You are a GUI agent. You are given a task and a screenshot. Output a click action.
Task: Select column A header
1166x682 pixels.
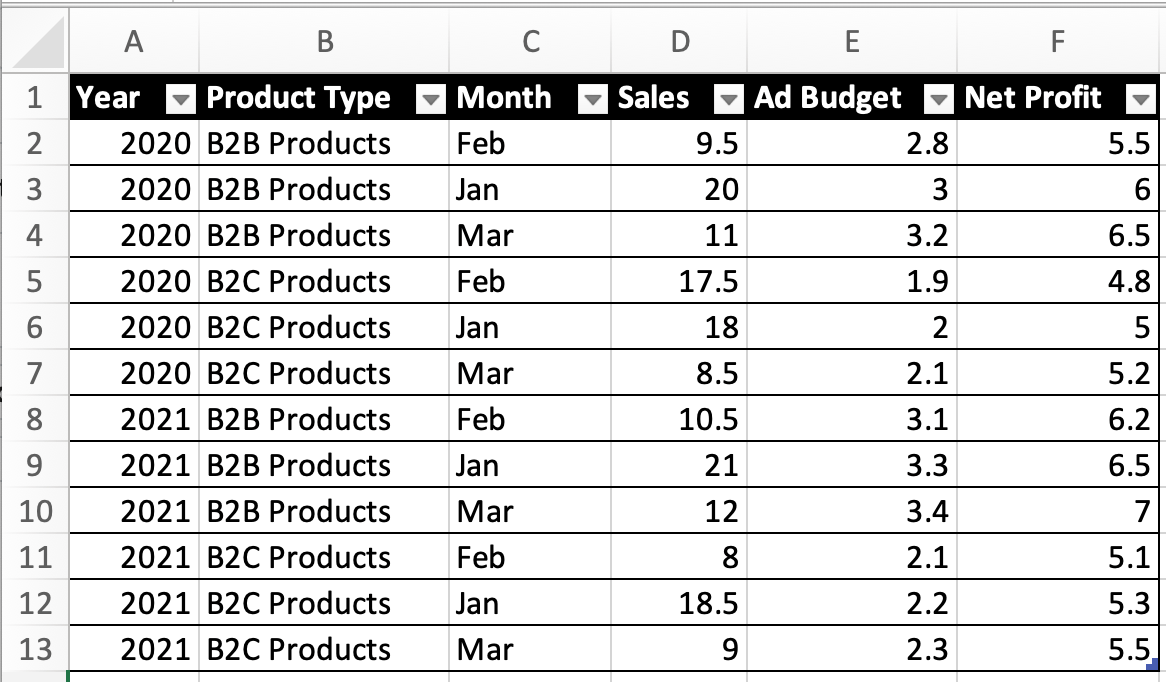[134, 40]
